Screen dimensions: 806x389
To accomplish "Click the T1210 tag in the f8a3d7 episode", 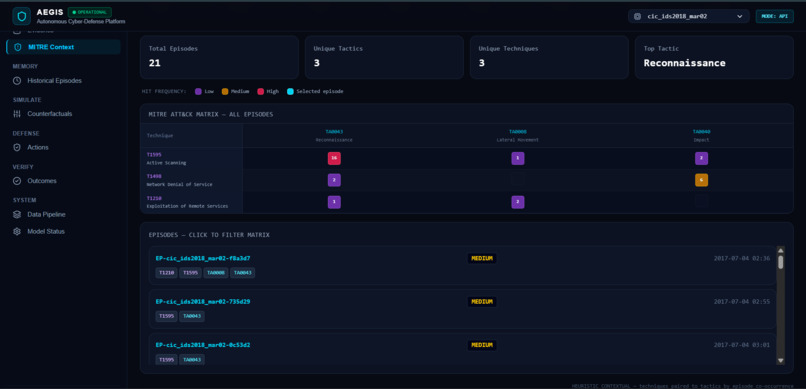I will (167, 273).
